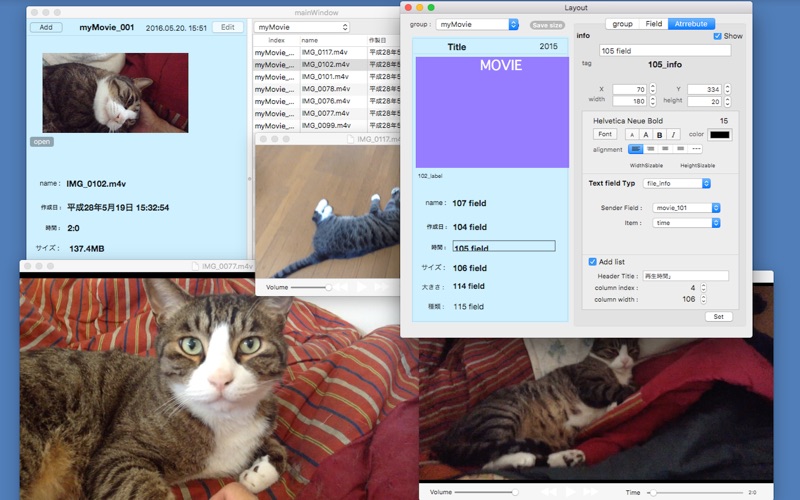Open the black color swatch

[x=720, y=135]
